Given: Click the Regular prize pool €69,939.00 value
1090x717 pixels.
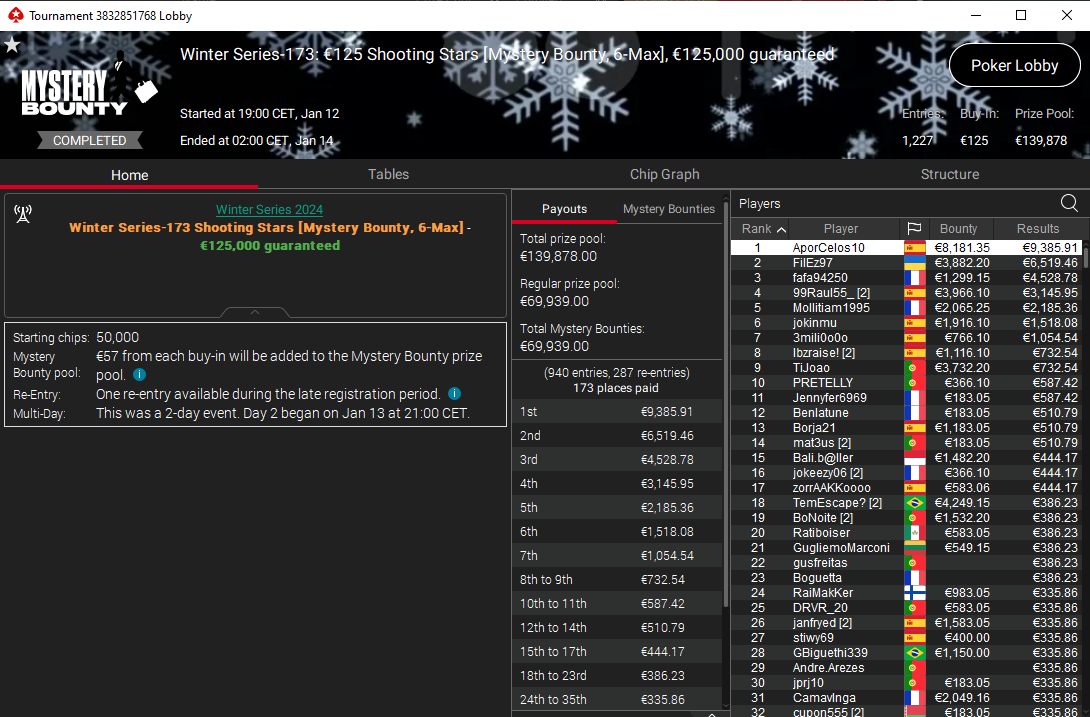Looking at the screenshot, I should click(x=554, y=302).
